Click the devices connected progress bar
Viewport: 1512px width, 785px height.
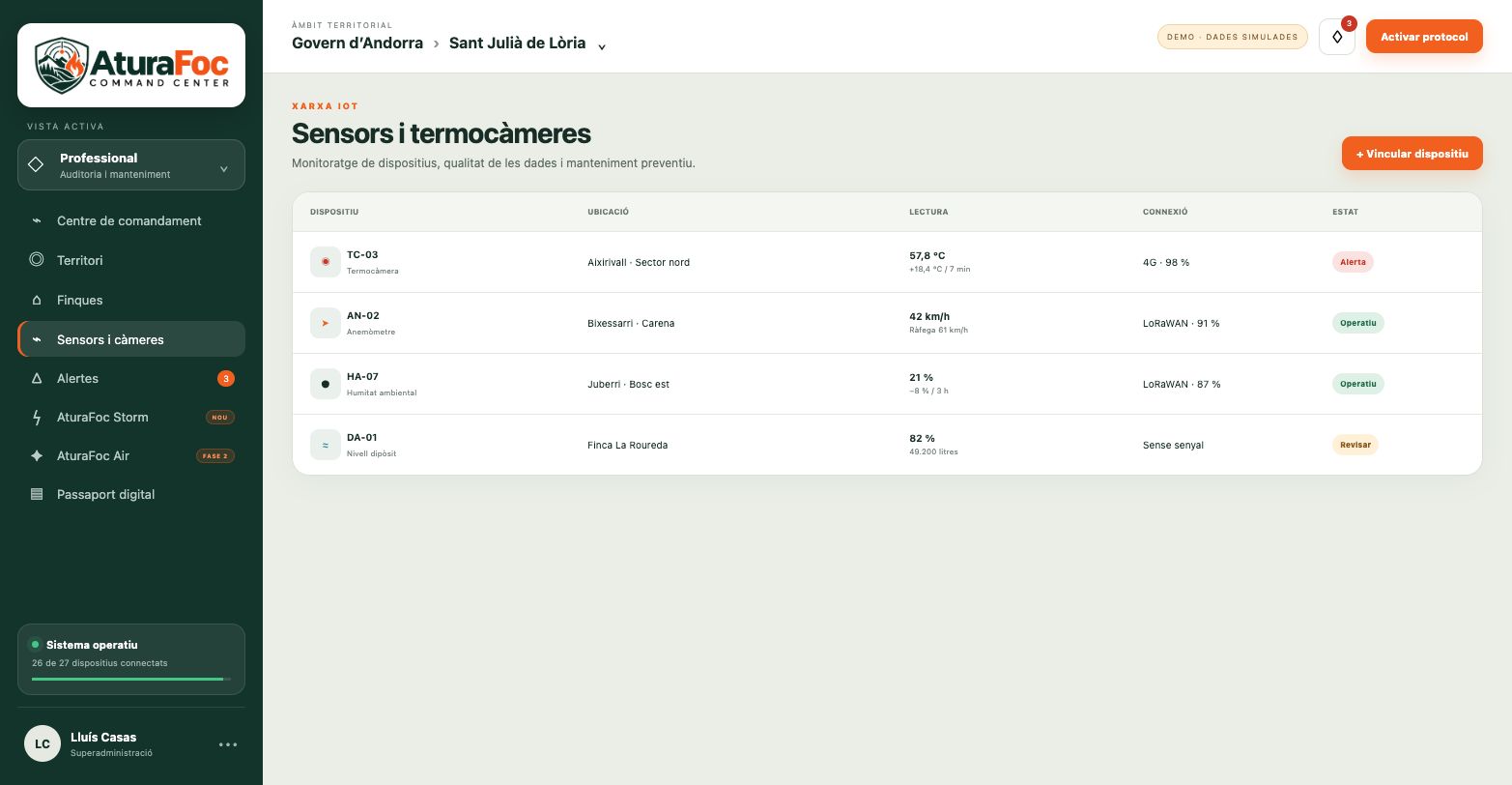click(x=131, y=679)
